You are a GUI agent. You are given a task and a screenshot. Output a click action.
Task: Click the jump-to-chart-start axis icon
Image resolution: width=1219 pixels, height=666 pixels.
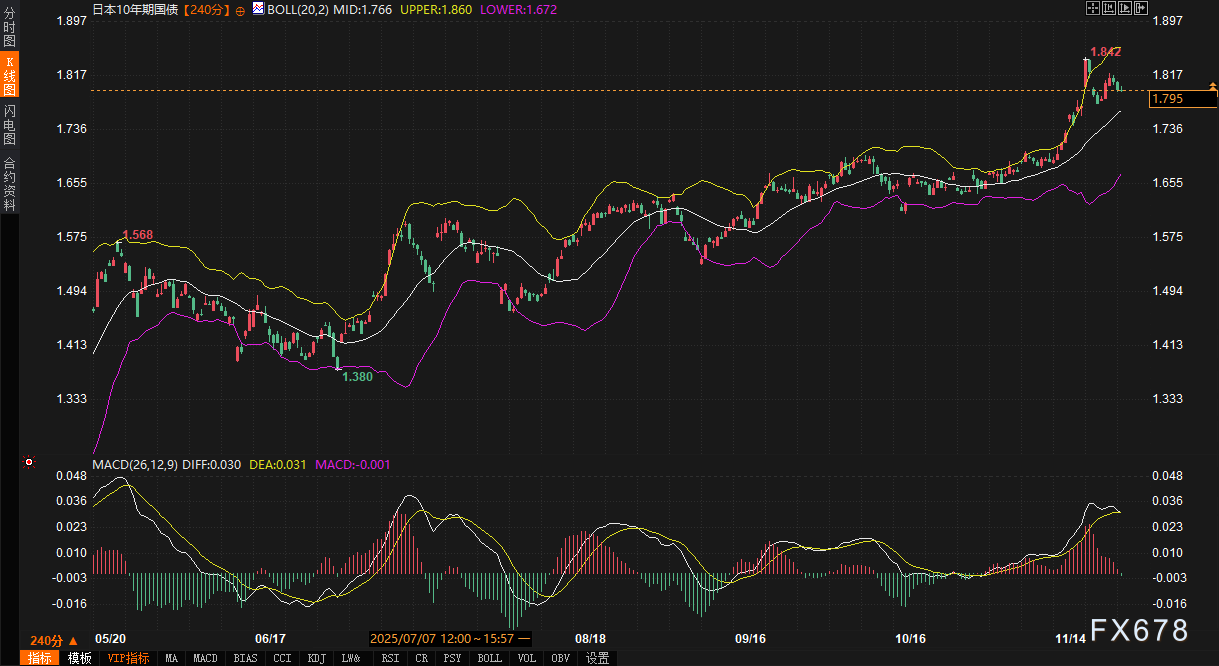(x=1108, y=8)
